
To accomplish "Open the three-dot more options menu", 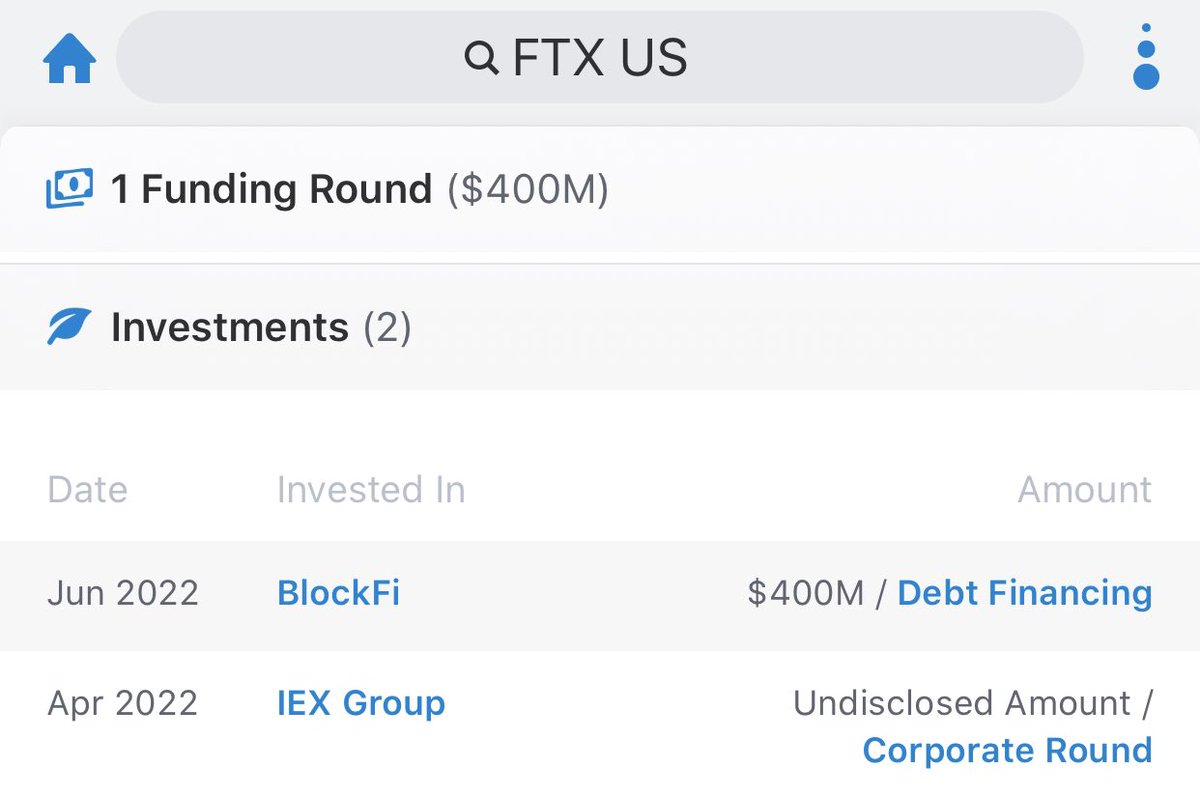I will coord(1146,60).
